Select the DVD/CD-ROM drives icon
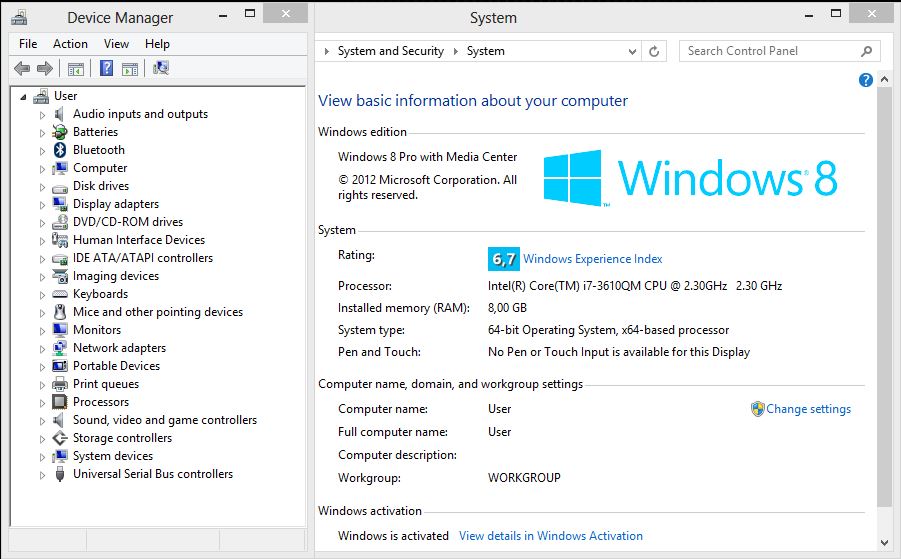The image size is (901, 559). pyautogui.click(x=60, y=222)
